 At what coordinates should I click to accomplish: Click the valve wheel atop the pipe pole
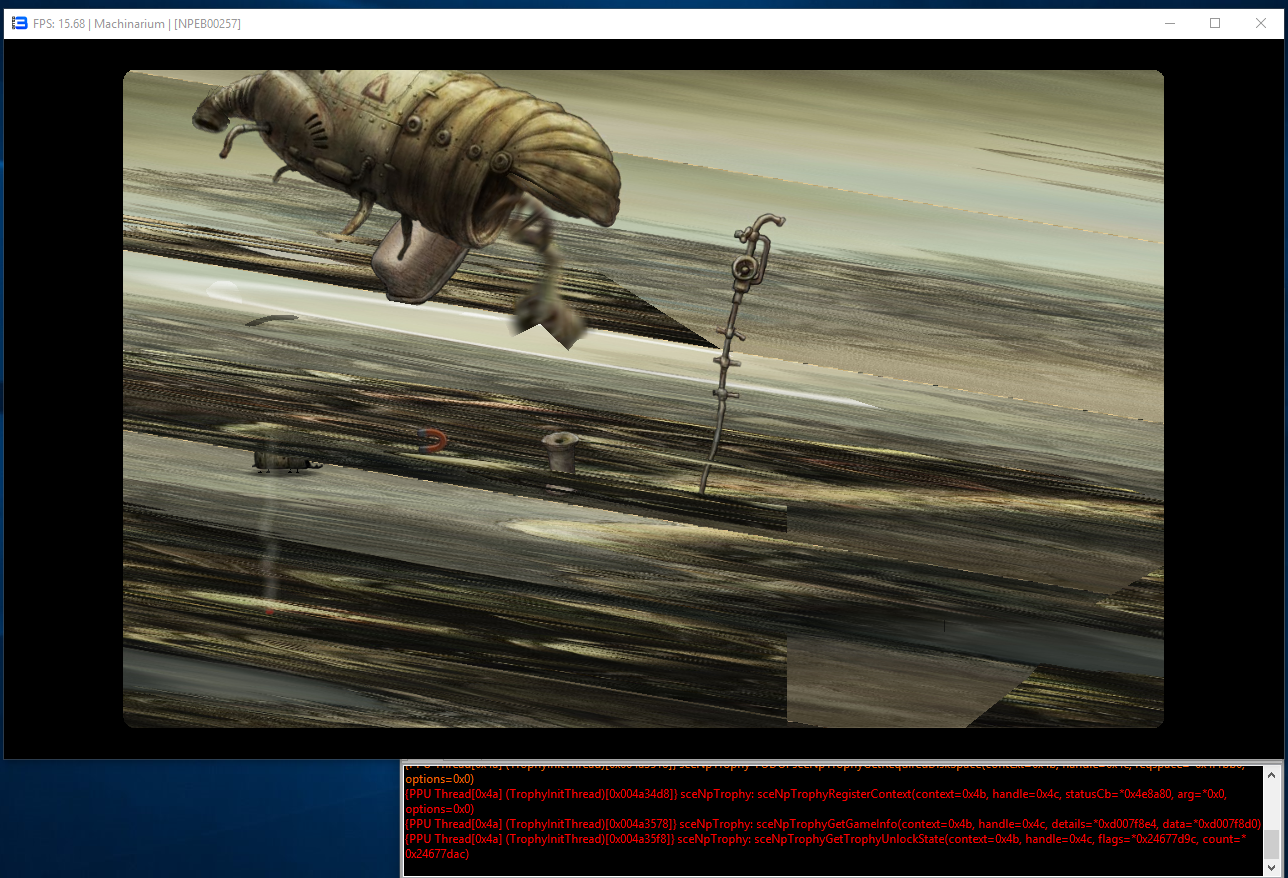(745, 266)
